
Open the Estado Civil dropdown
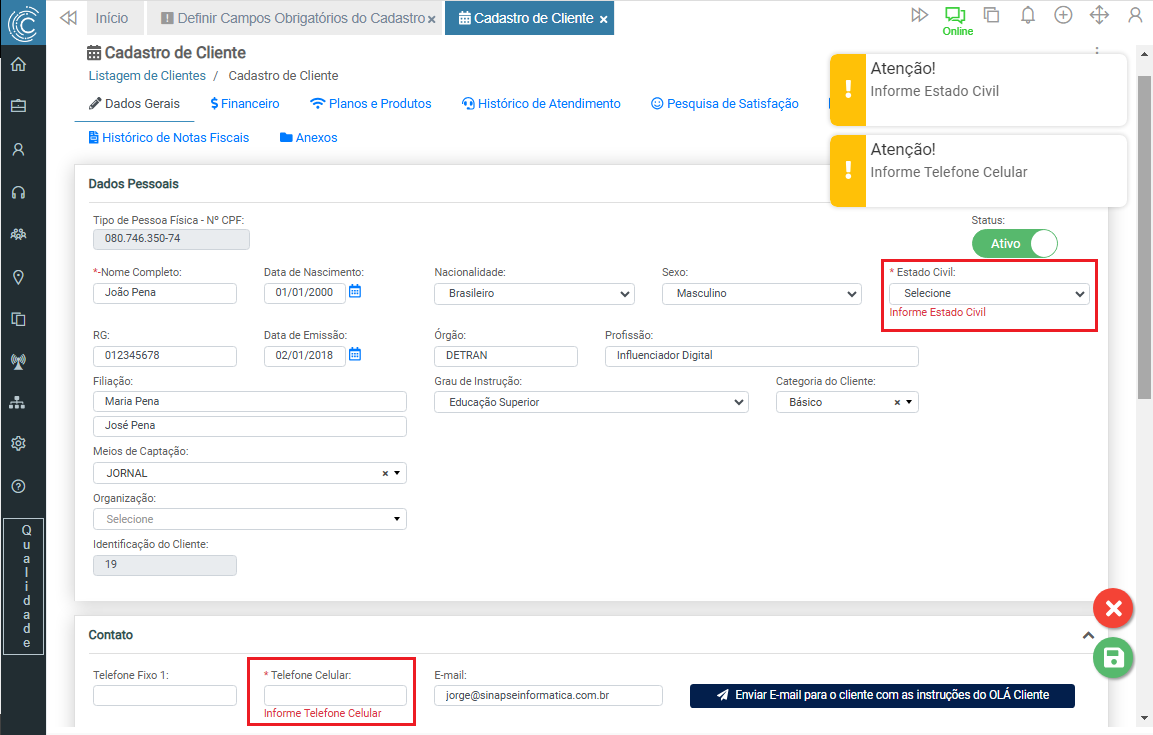click(x=989, y=294)
